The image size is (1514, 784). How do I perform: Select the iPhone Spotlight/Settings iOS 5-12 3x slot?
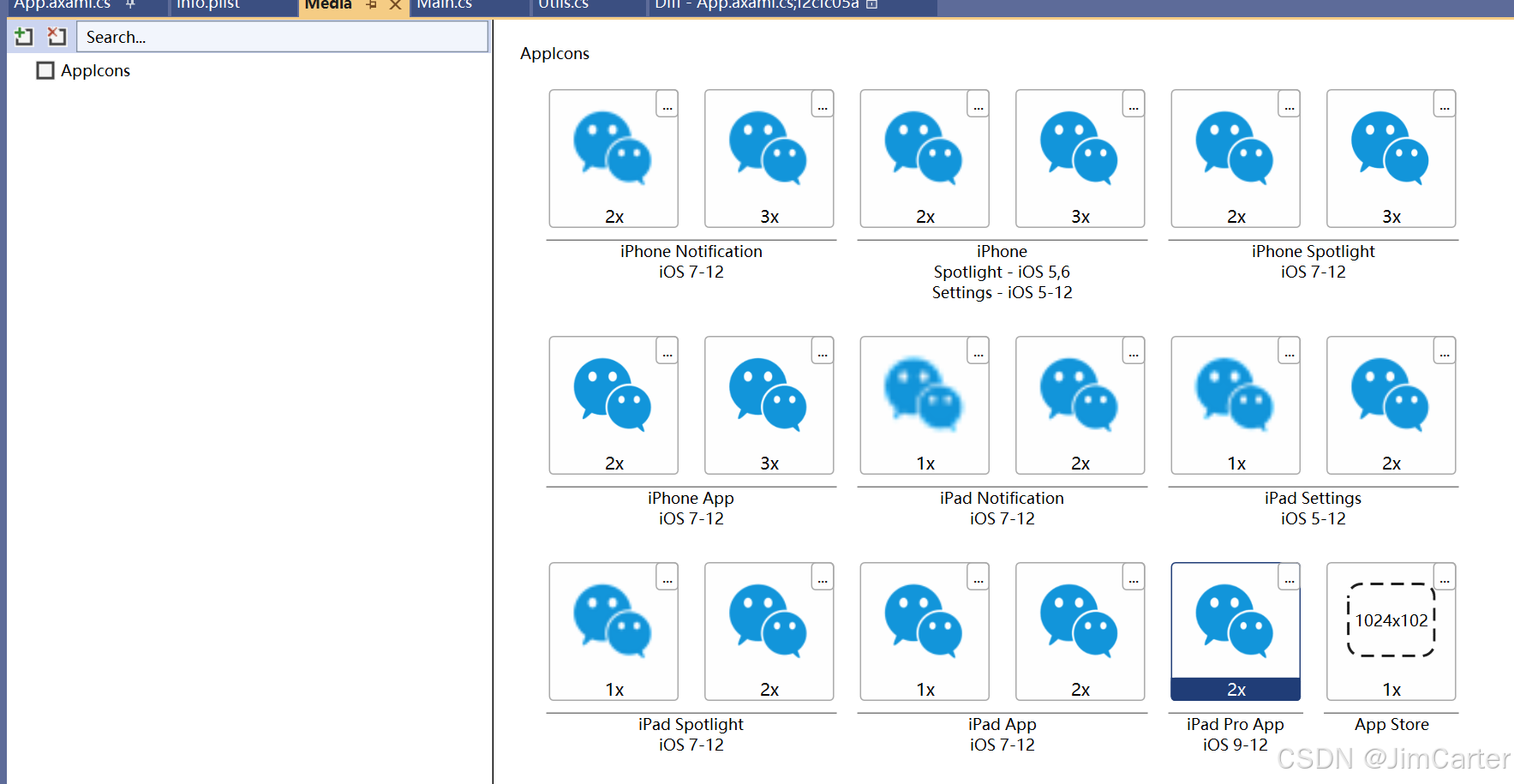[x=1080, y=159]
